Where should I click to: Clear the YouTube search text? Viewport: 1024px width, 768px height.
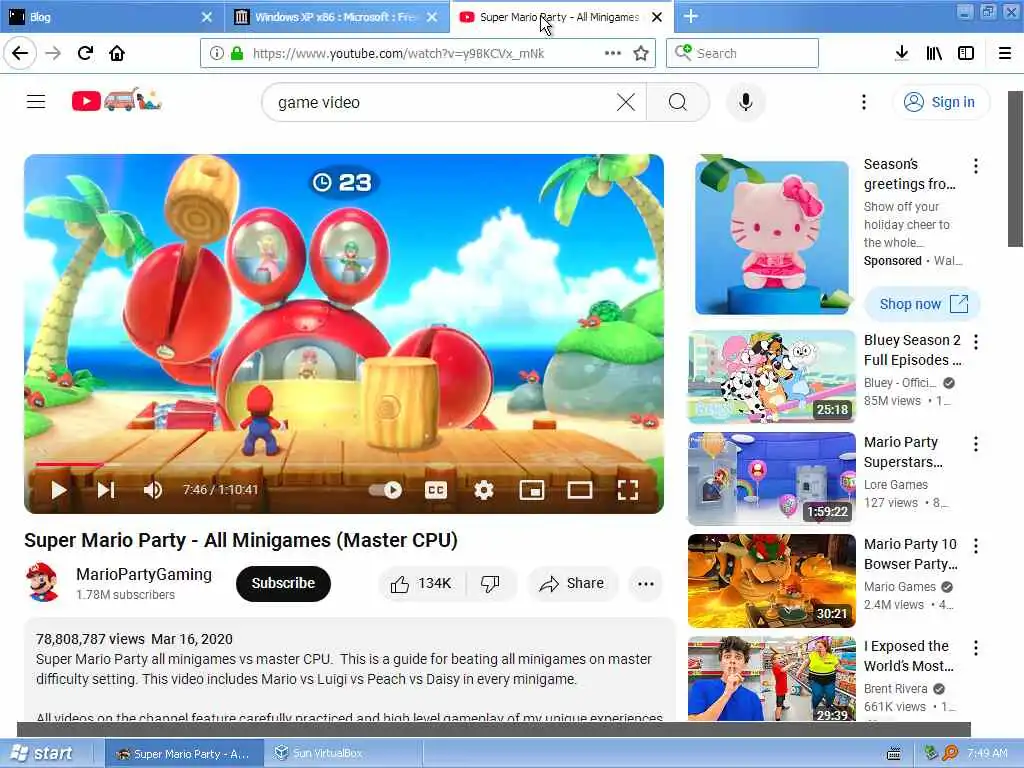tap(626, 102)
